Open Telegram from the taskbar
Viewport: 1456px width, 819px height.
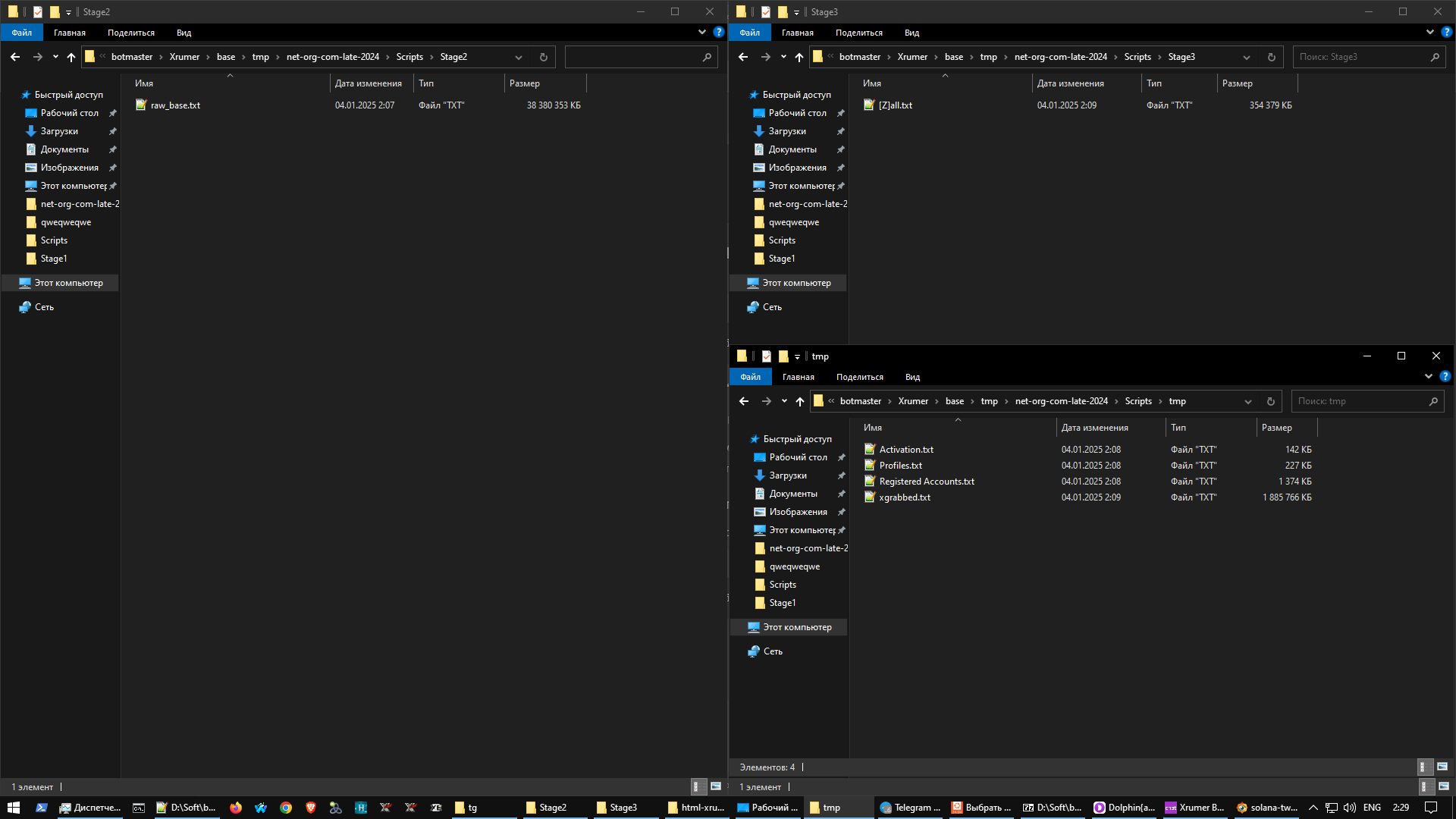click(909, 808)
